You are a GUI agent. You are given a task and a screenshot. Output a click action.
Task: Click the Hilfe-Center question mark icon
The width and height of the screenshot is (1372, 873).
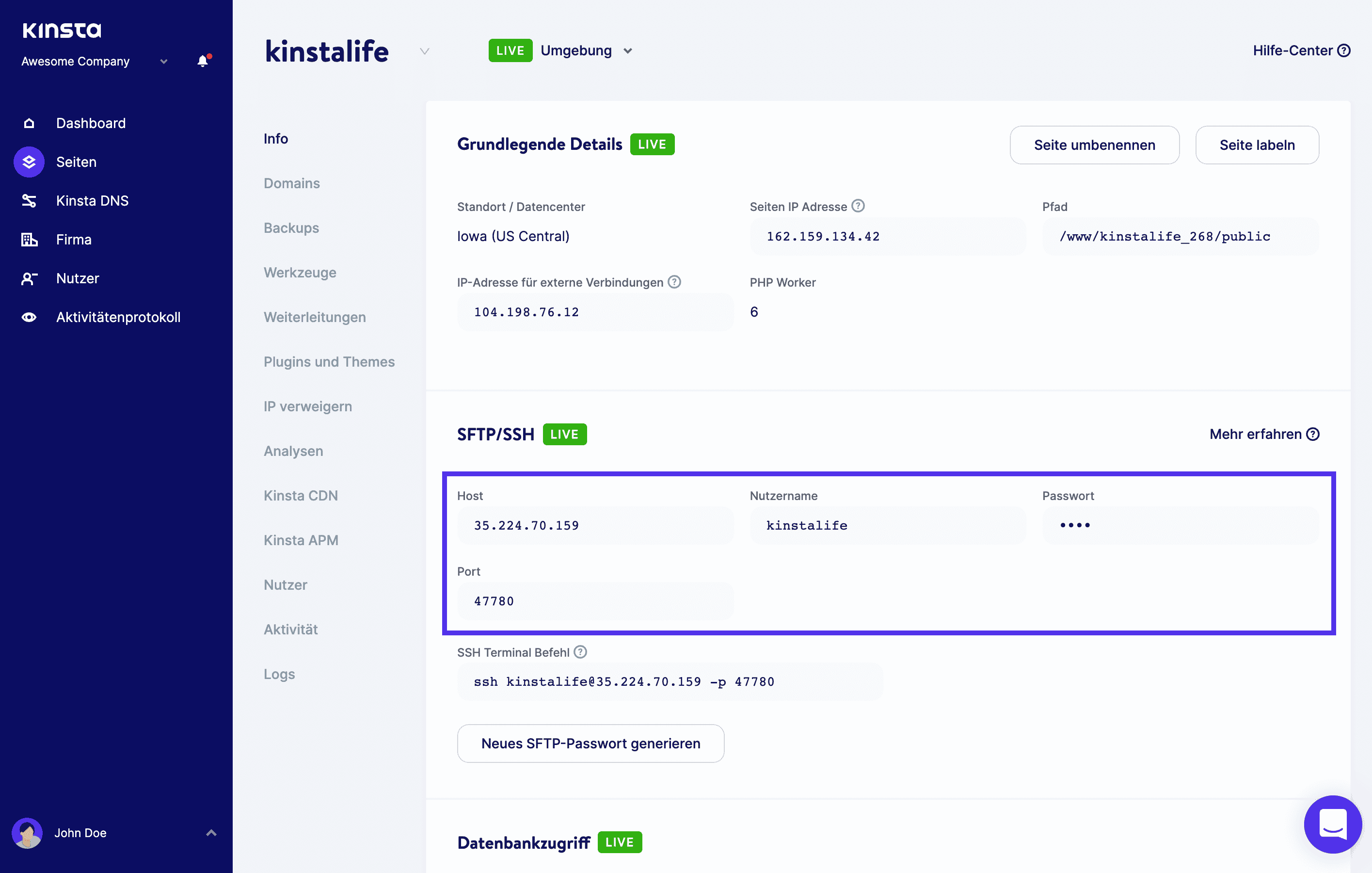point(1344,50)
